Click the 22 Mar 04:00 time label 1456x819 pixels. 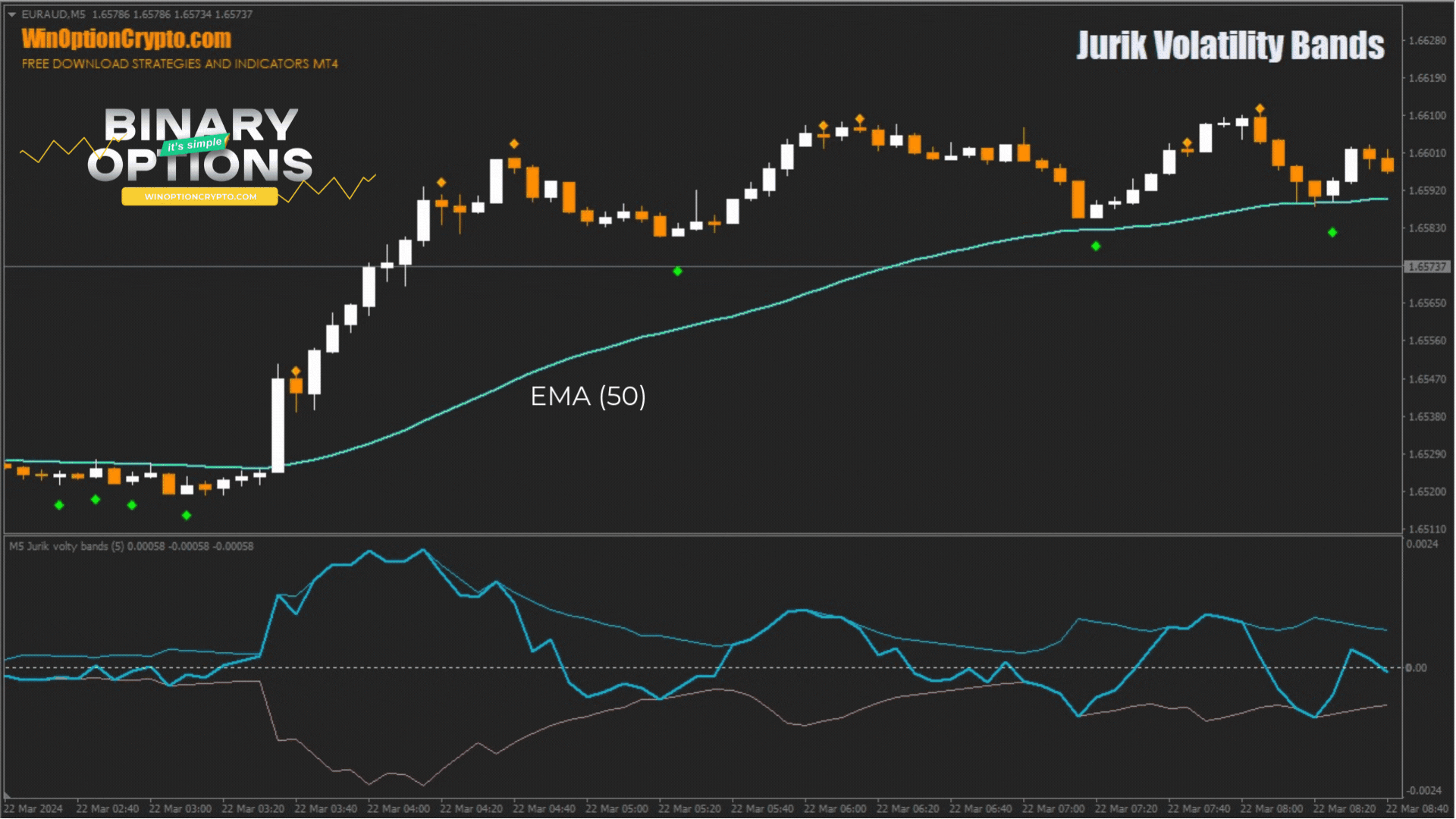coord(398,809)
